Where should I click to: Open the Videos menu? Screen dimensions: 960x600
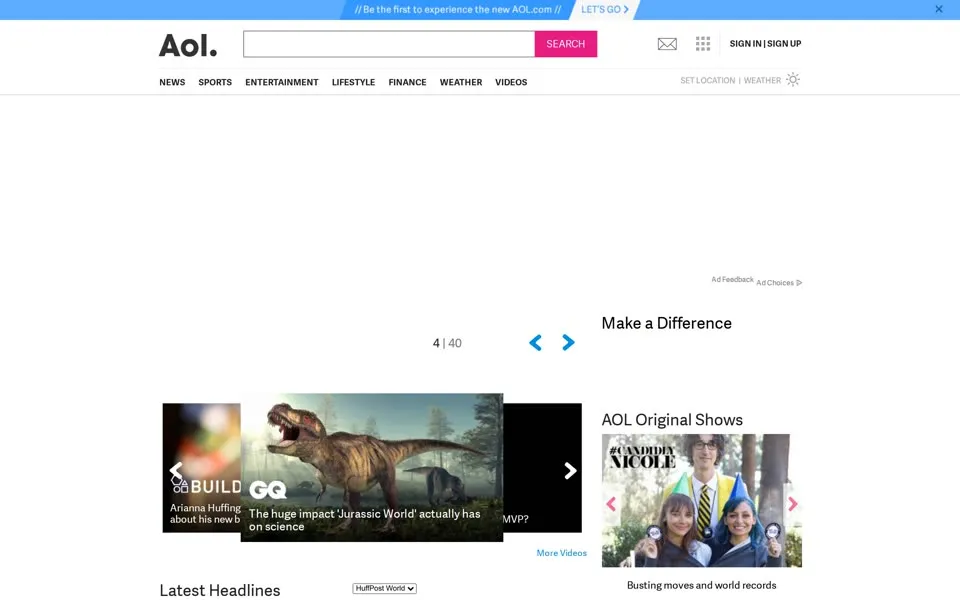[511, 82]
